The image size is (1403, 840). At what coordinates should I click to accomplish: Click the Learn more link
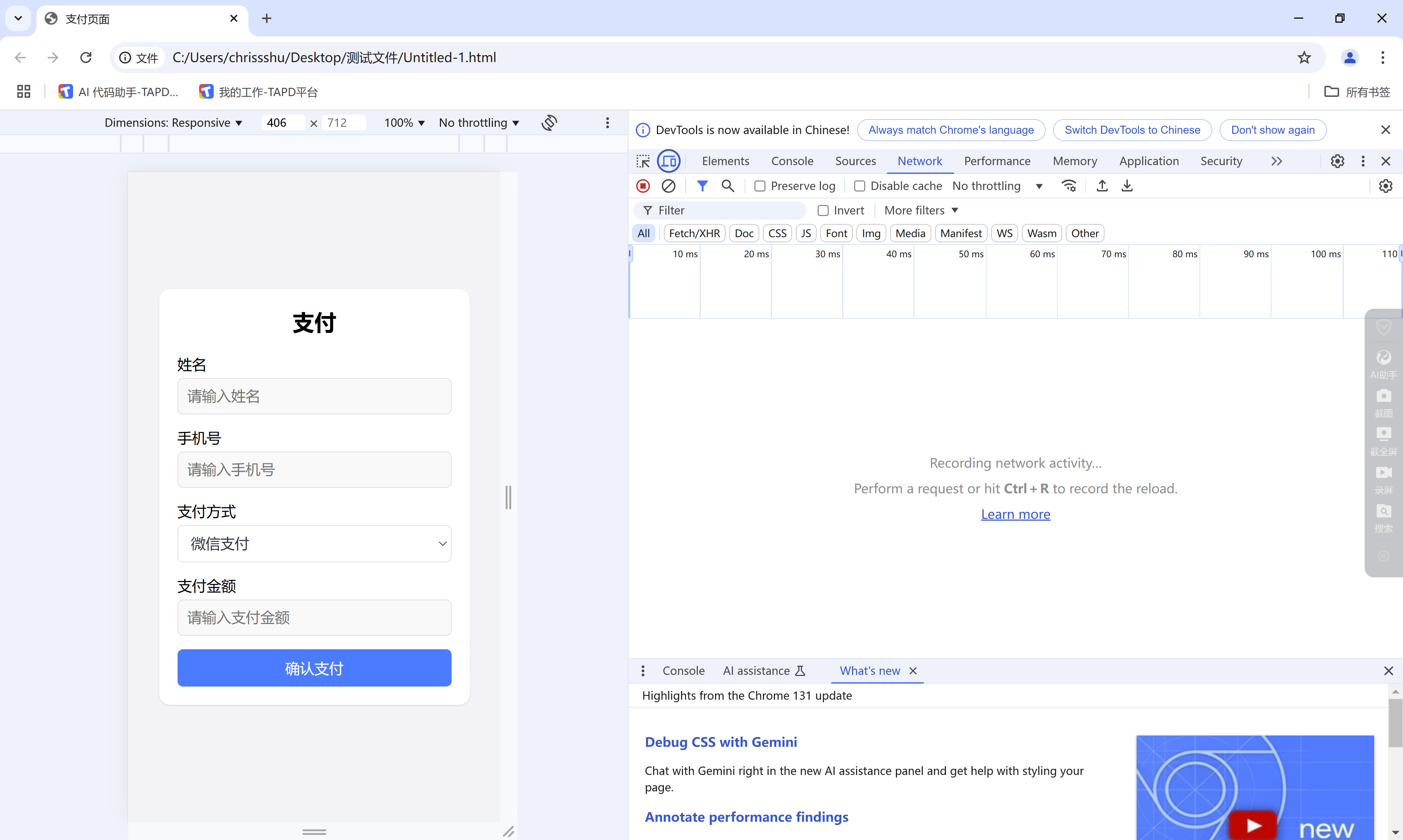tap(1015, 514)
